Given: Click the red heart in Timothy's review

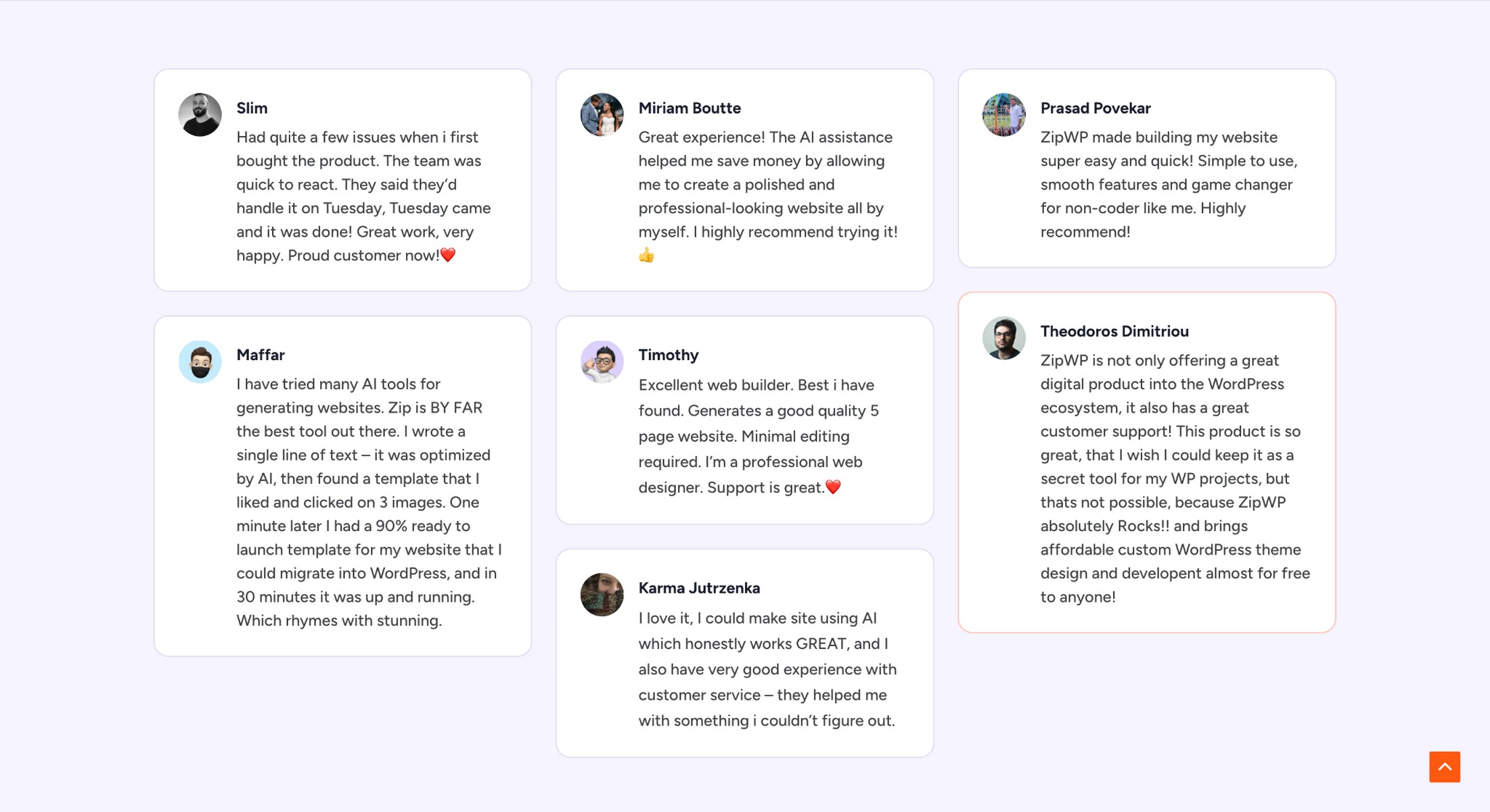Looking at the screenshot, I should coord(833,487).
